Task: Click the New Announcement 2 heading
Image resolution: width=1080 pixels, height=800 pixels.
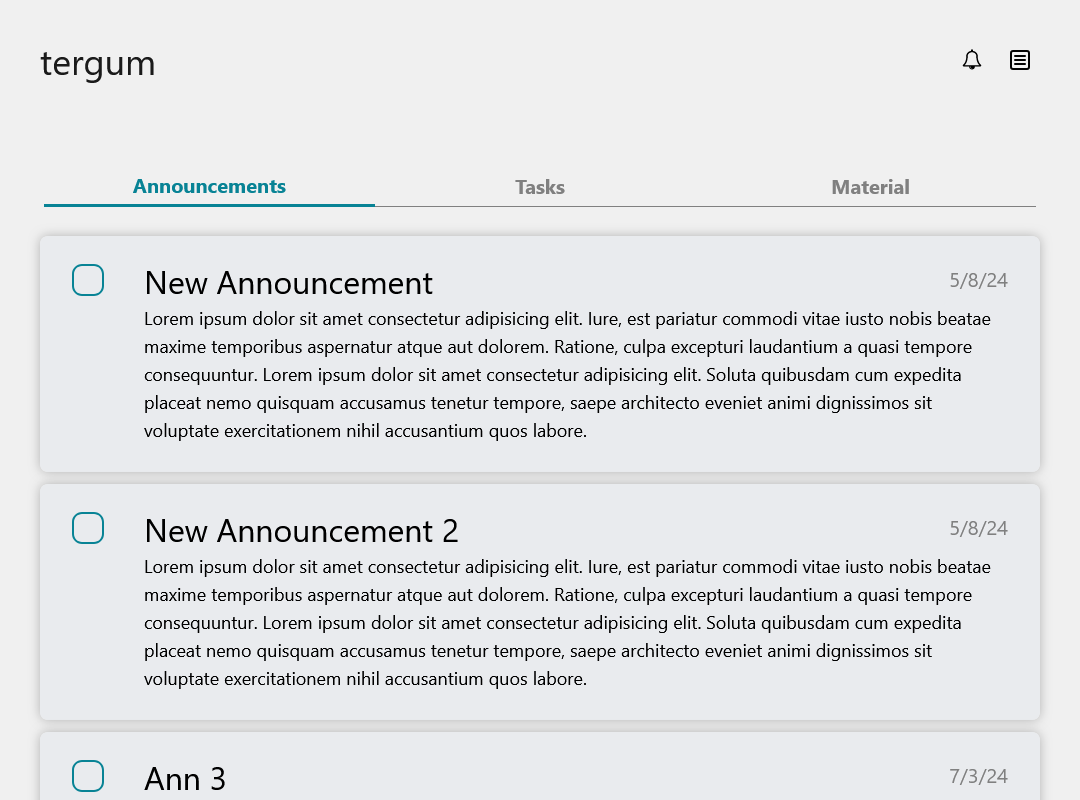Action: coord(301,531)
